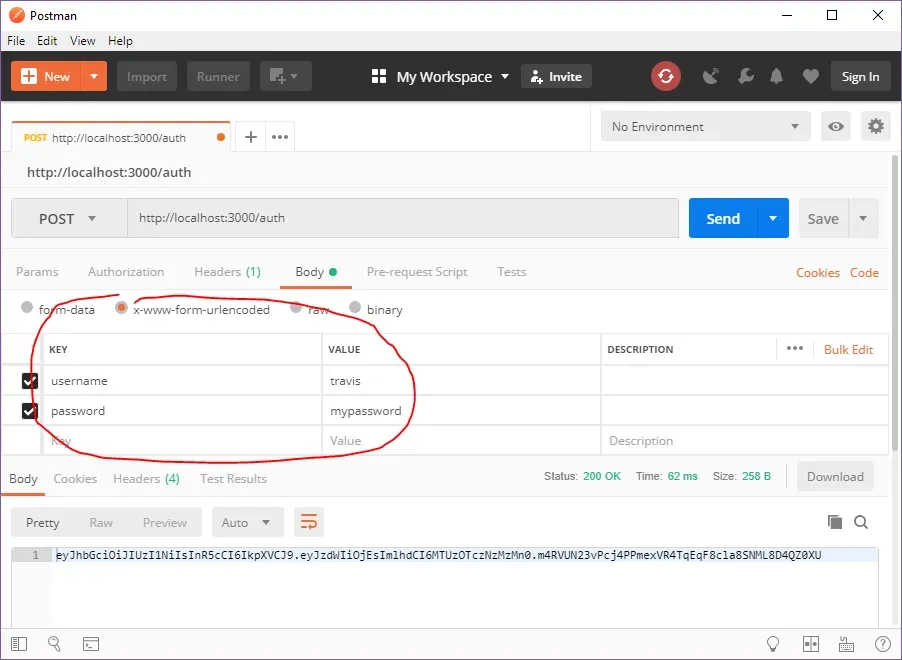Click the Bulk Edit link
The image size is (902, 660).
tap(848, 349)
